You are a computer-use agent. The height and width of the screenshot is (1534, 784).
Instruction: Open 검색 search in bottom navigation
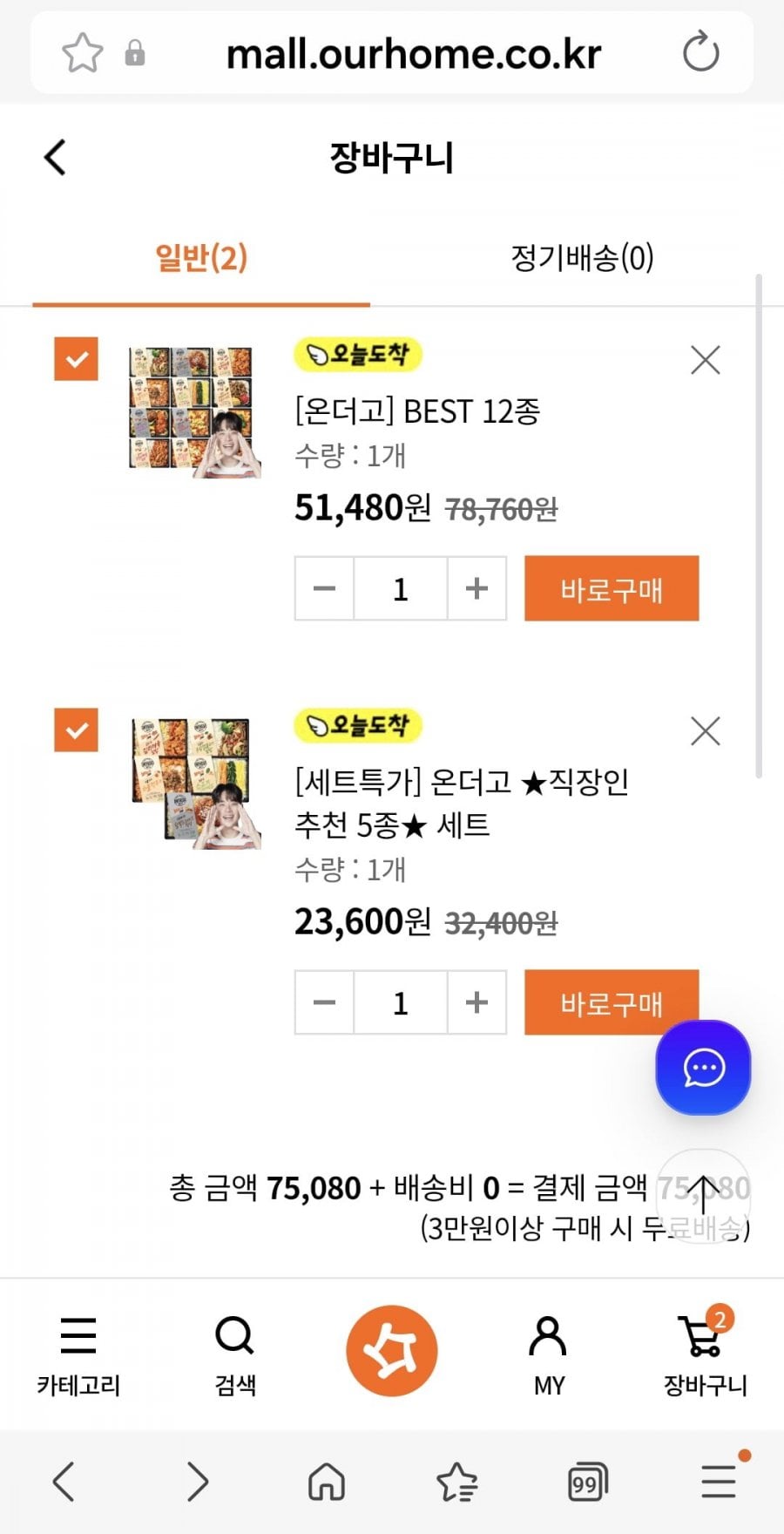(234, 1350)
